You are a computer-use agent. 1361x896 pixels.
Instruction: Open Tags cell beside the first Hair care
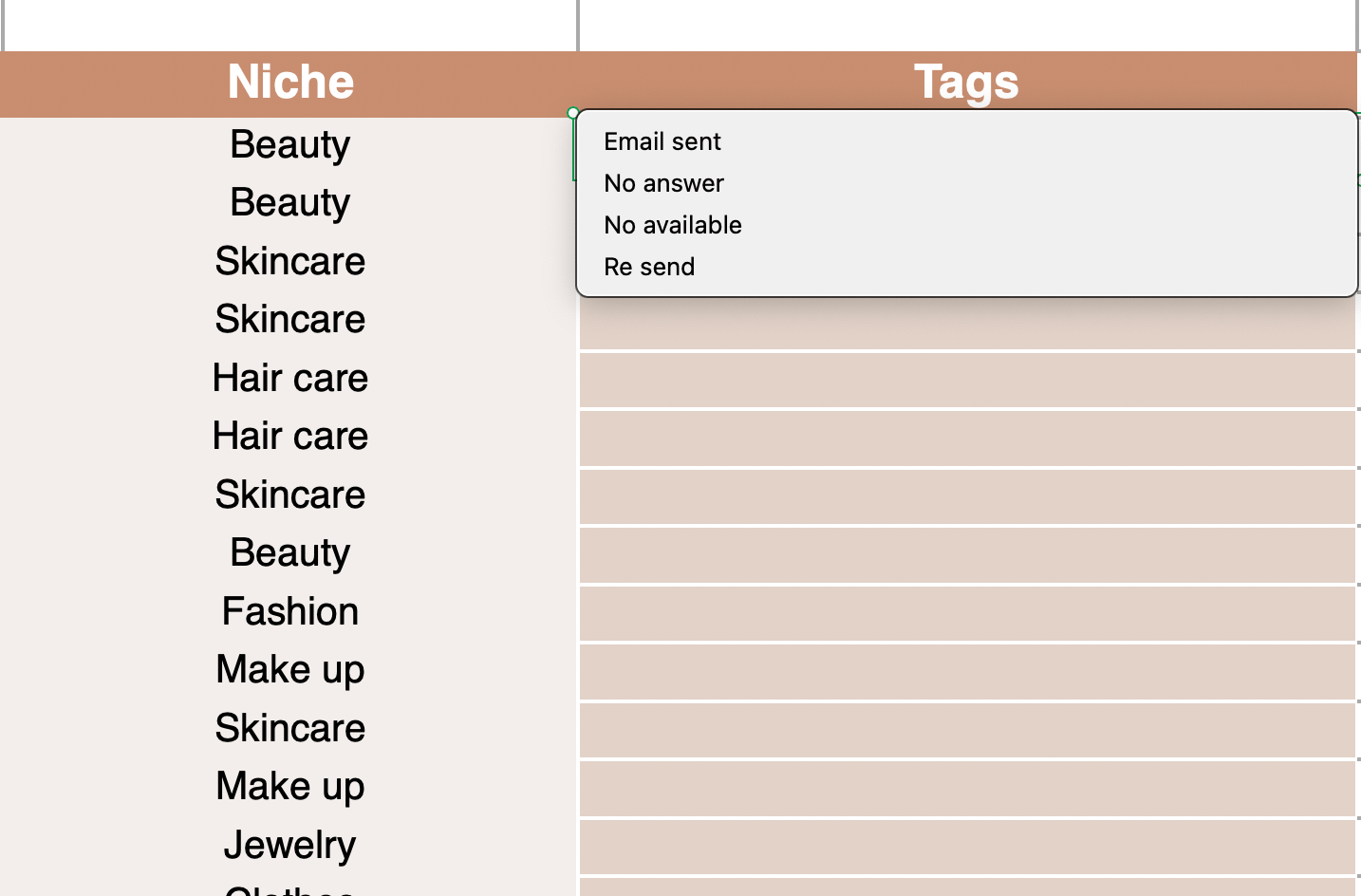coord(966,380)
